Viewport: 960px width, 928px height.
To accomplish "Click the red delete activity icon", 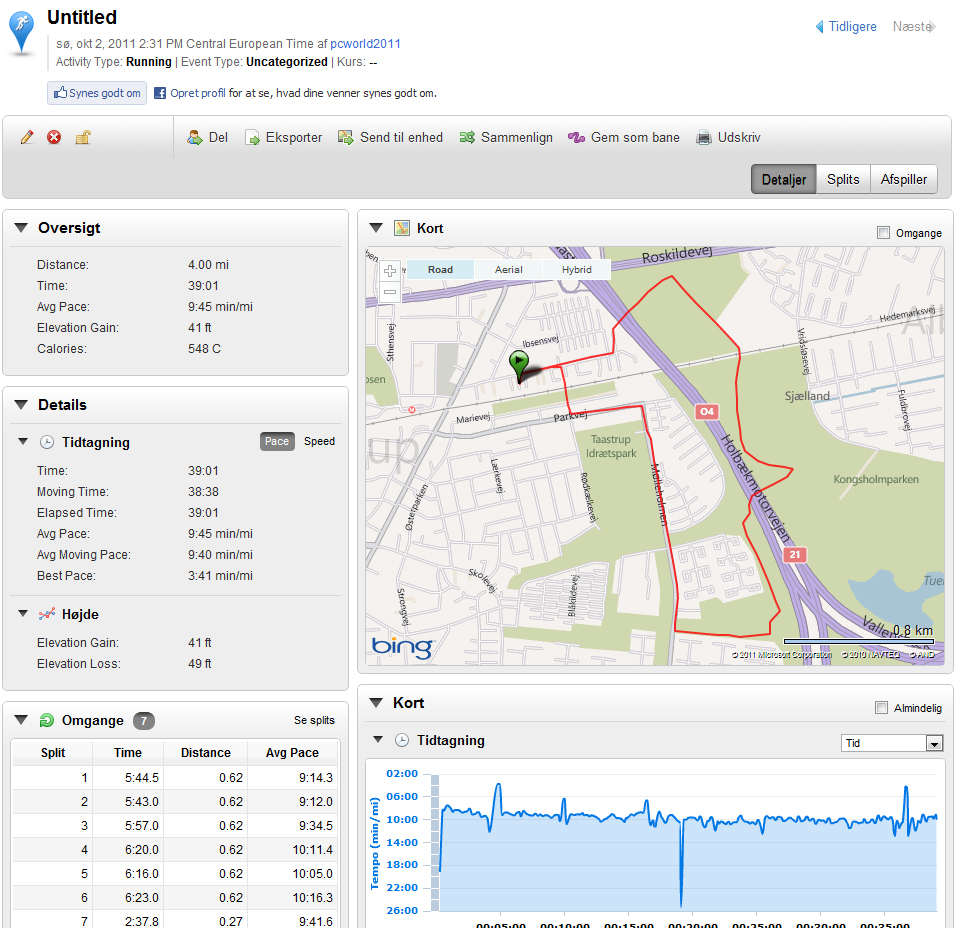I will [54, 138].
